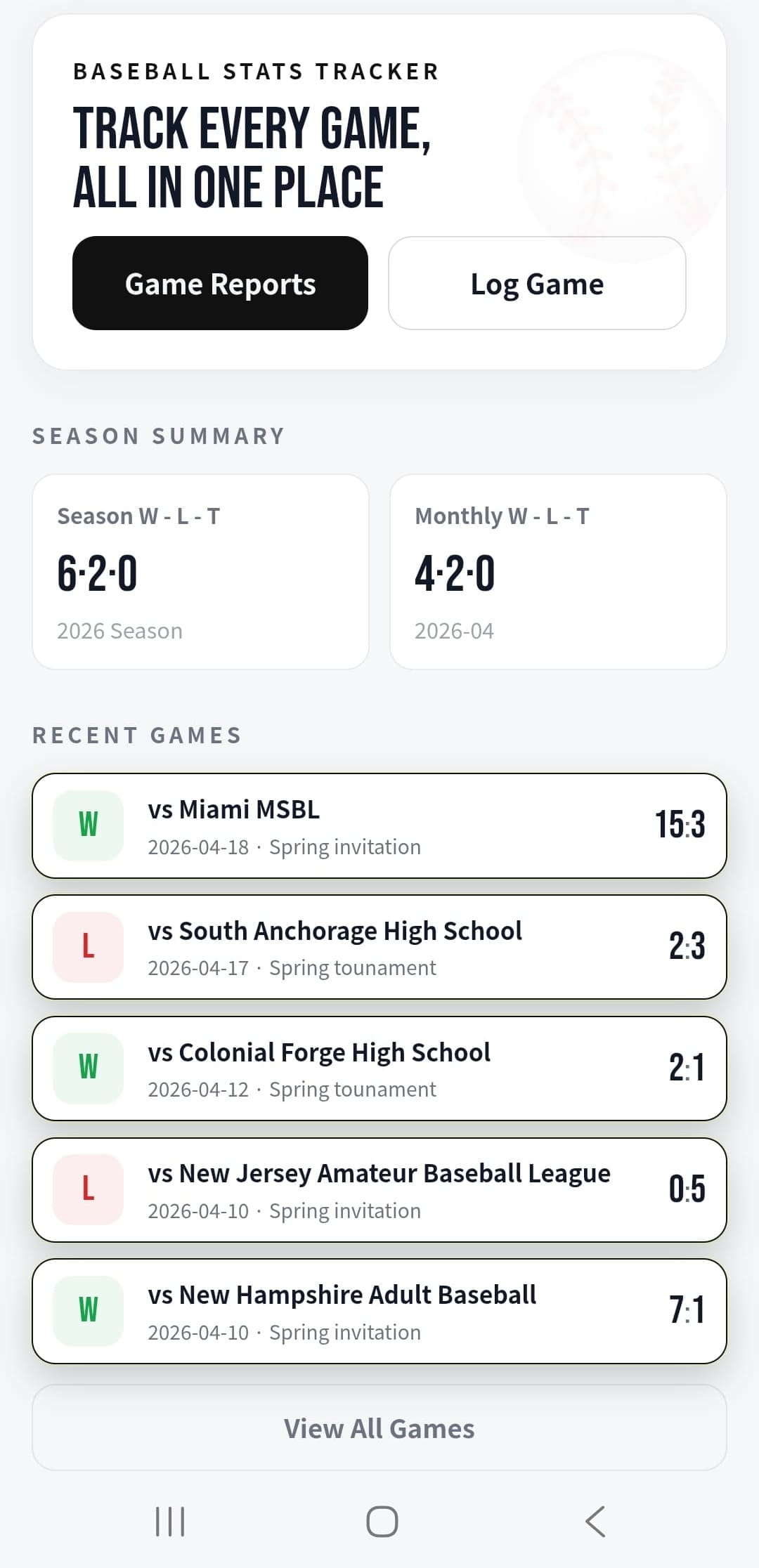Click the 15:3 score on Miami game
This screenshot has height=1568, width=759.
click(680, 825)
